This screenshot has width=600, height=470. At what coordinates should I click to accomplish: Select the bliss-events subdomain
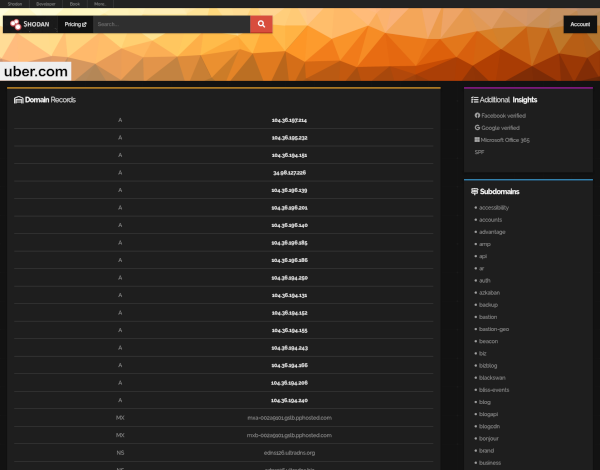494,390
